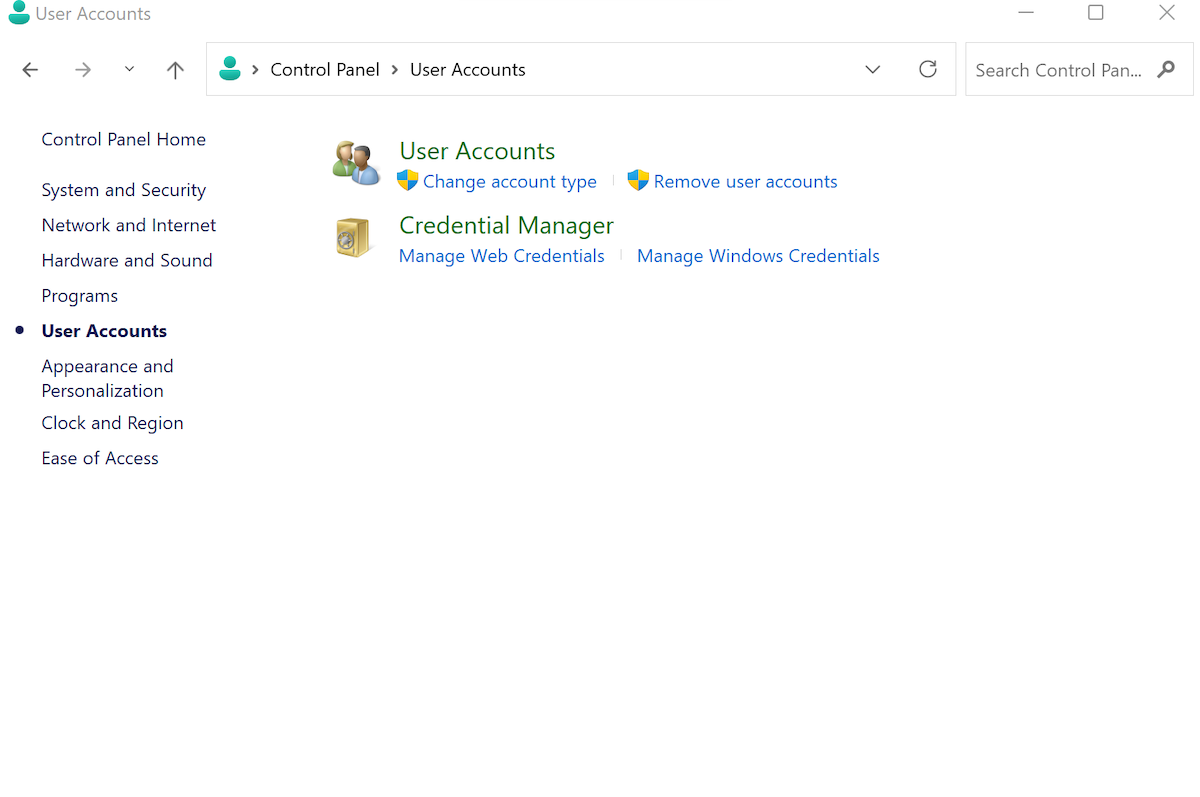Open System and Security category

[x=123, y=190]
